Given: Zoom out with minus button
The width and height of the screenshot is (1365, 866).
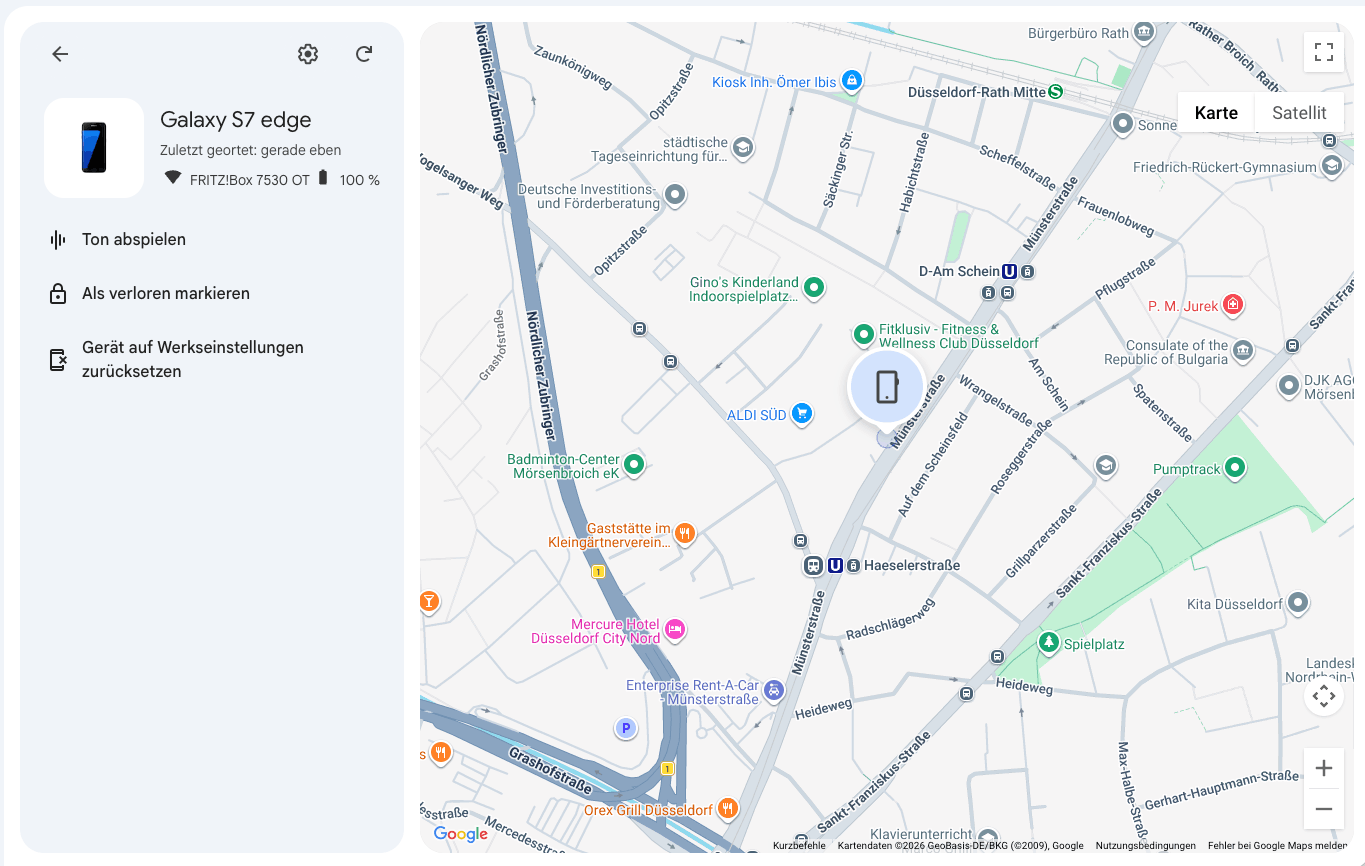Looking at the screenshot, I should [x=1324, y=808].
